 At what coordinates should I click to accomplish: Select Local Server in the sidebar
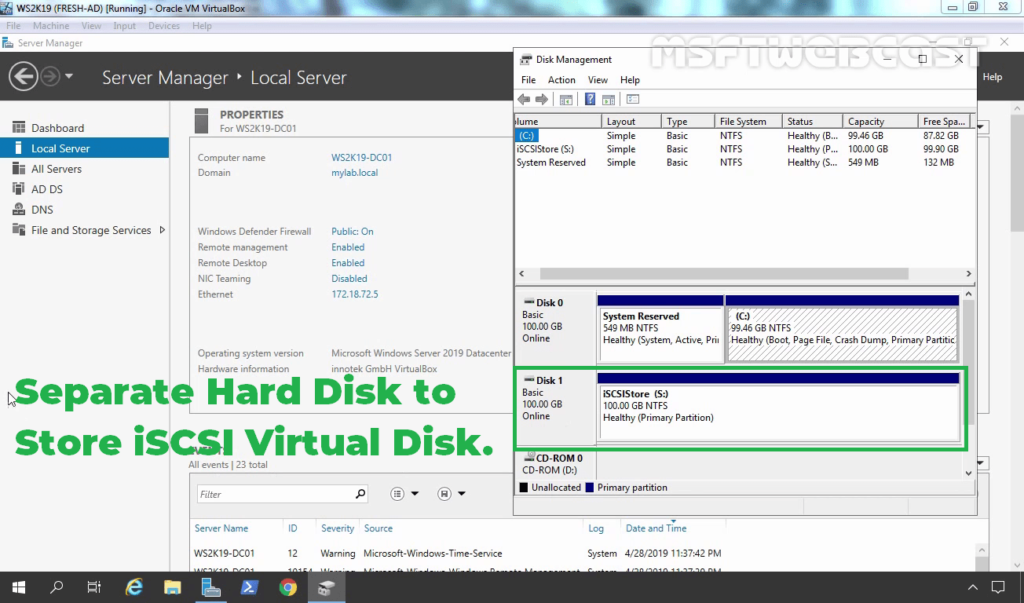pyautogui.click(x=84, y=148)
